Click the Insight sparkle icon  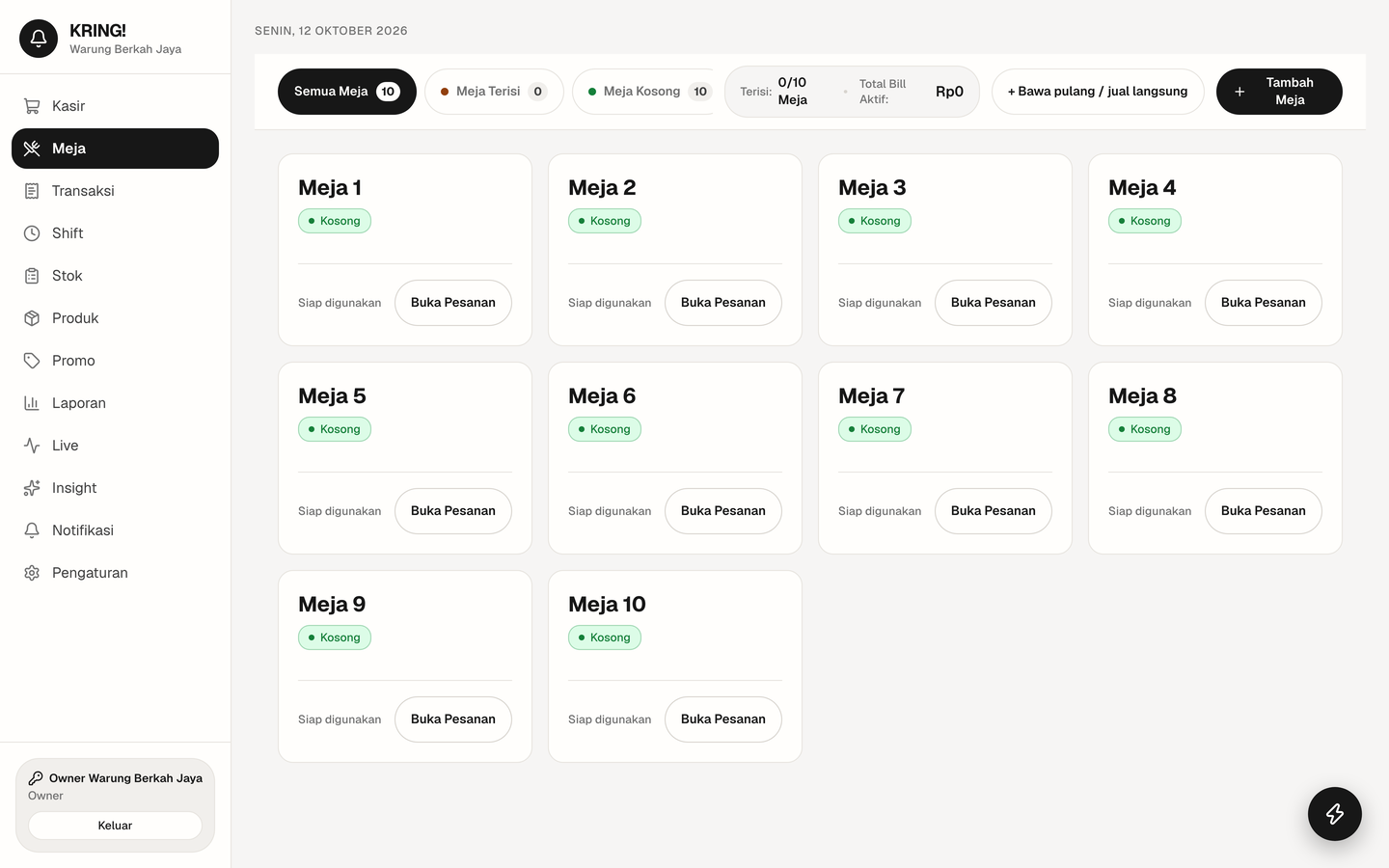coord(32,488)
